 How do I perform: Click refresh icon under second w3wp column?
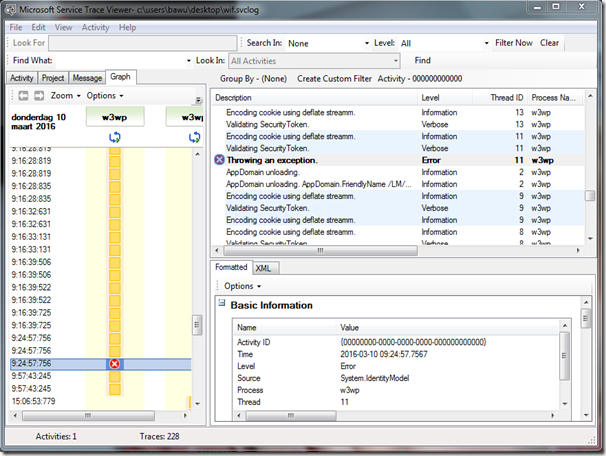194,137
